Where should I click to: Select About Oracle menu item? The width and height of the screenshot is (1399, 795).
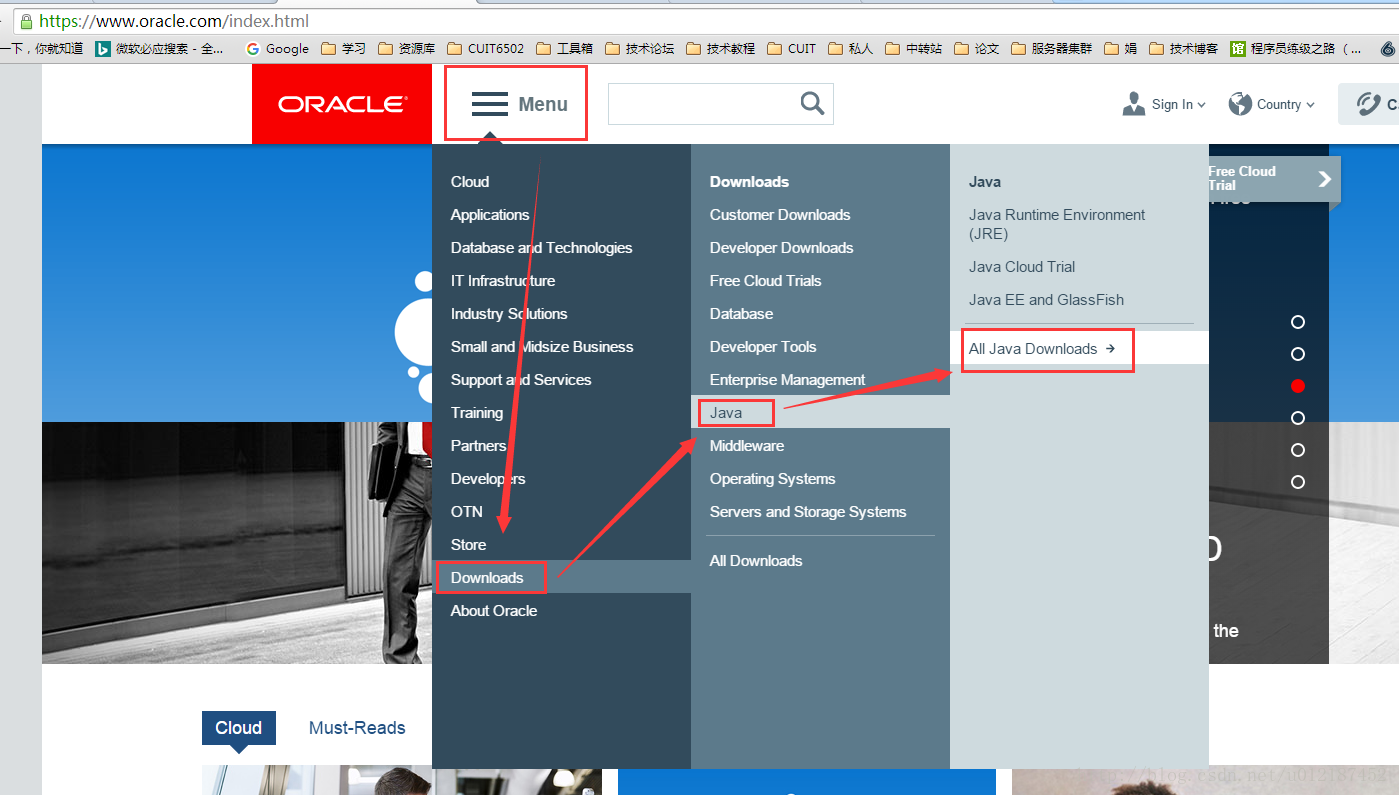click(x=494, y=611)
